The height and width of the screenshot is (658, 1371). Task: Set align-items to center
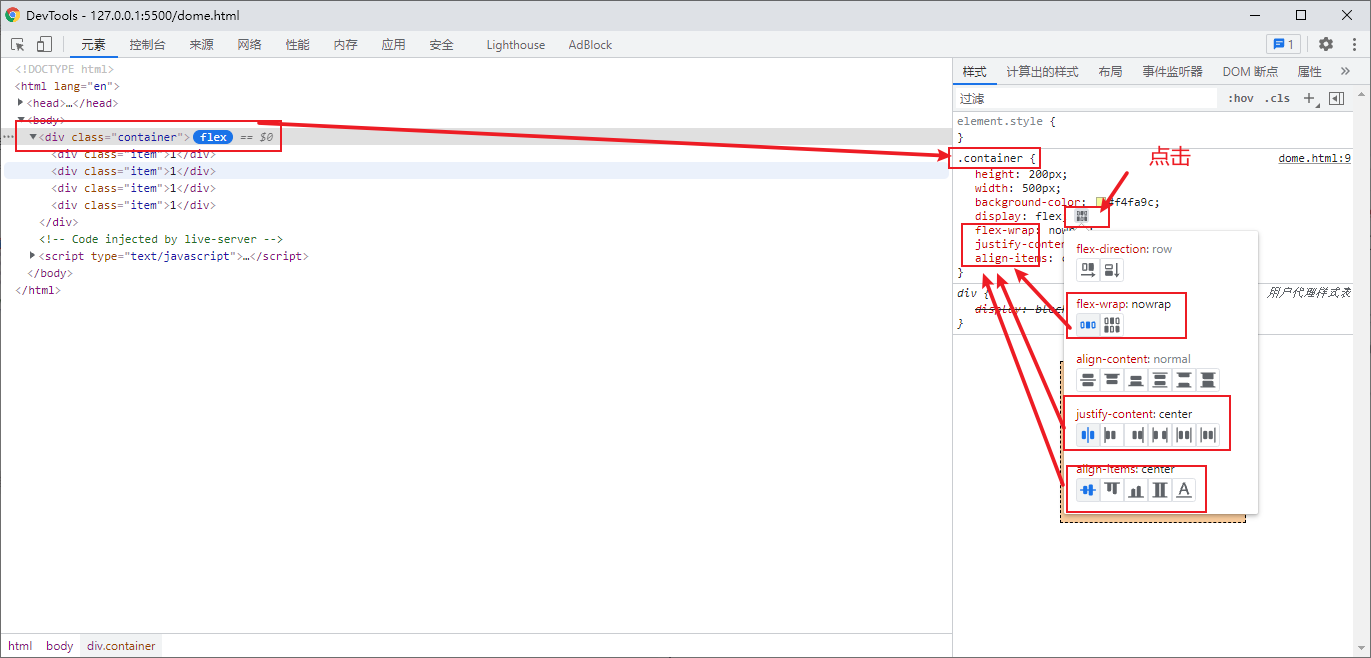(1088, 489)
